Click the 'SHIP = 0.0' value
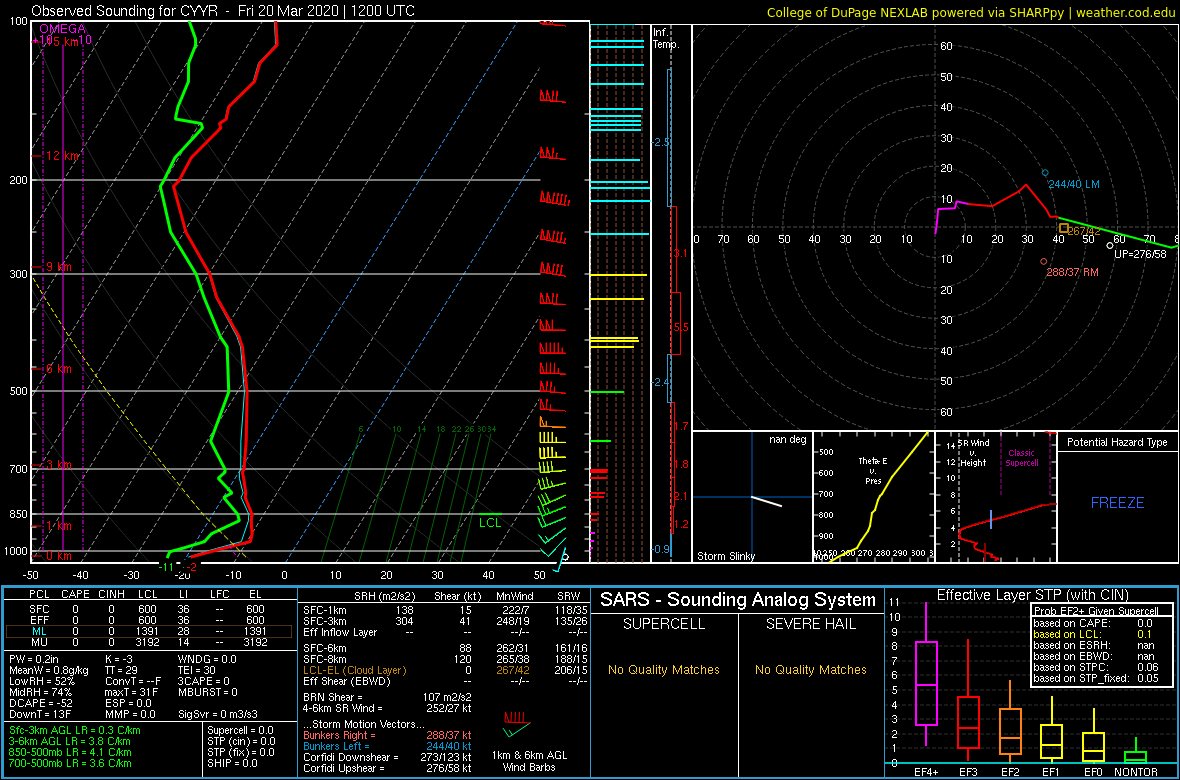1180x780 pixels. coord(233,763)
